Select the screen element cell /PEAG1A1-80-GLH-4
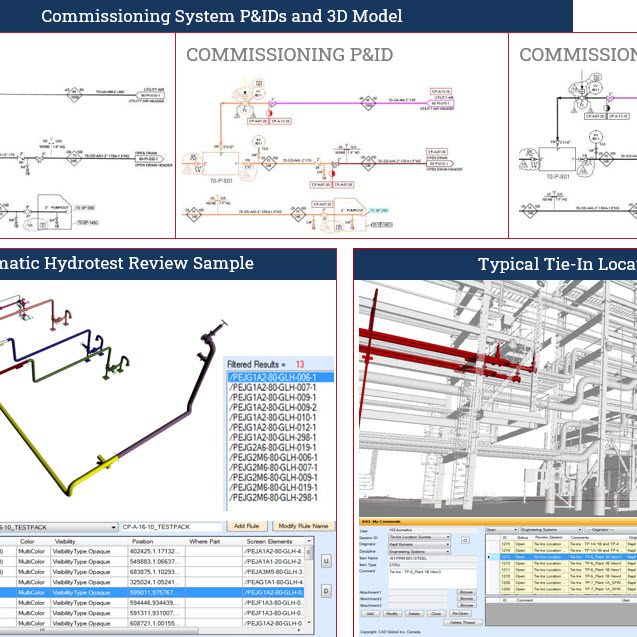Image resolution: width=637 pixels, height=637 pixels. [273, 582]
